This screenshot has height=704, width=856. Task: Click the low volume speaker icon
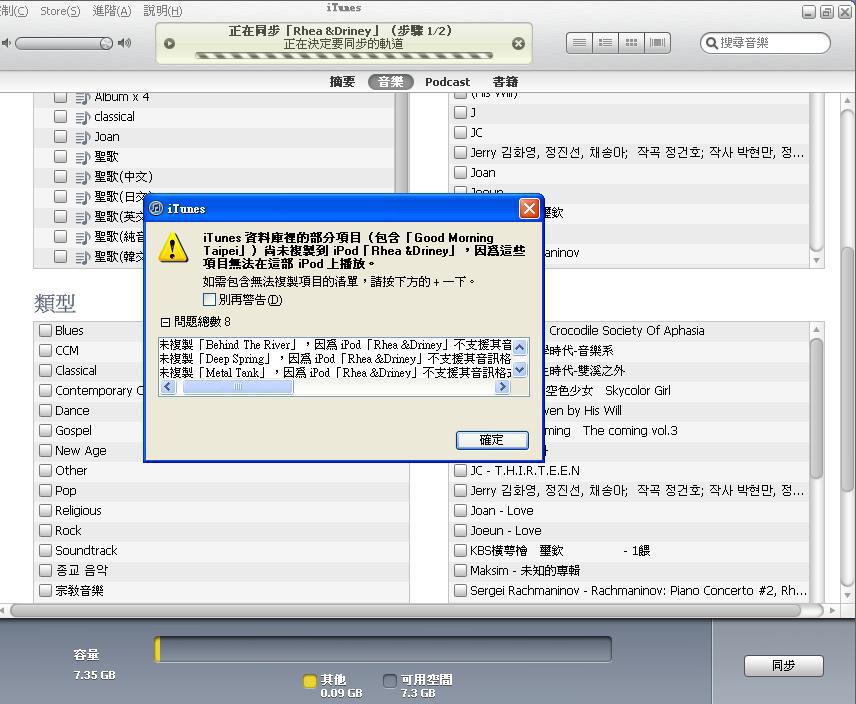6,43
